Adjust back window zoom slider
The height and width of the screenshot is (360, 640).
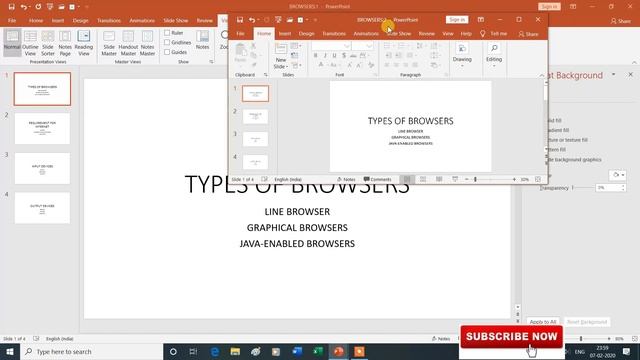coord(581,339)
